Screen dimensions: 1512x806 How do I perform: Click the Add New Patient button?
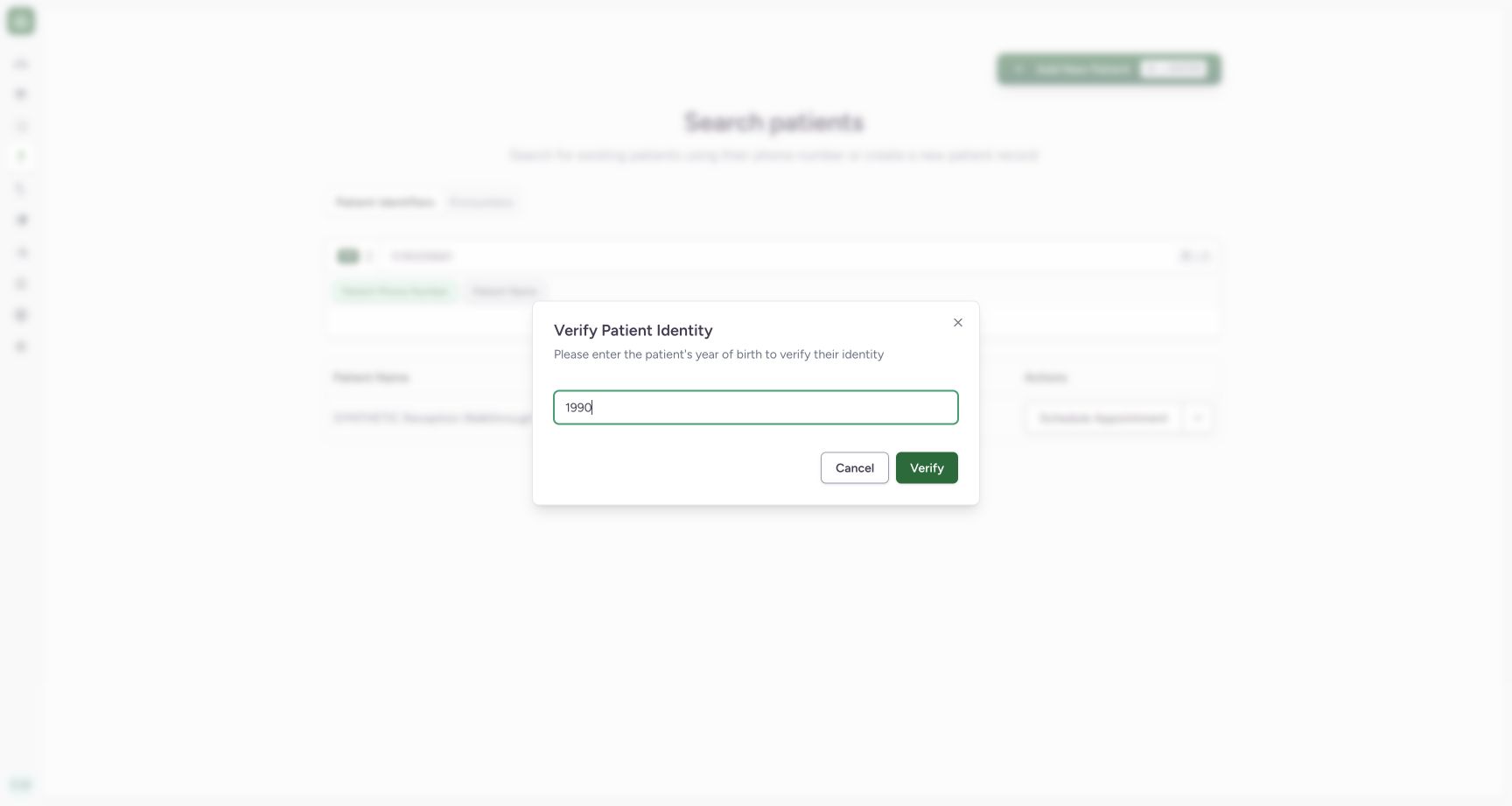pyautogui.click(x=1109, y=69)
